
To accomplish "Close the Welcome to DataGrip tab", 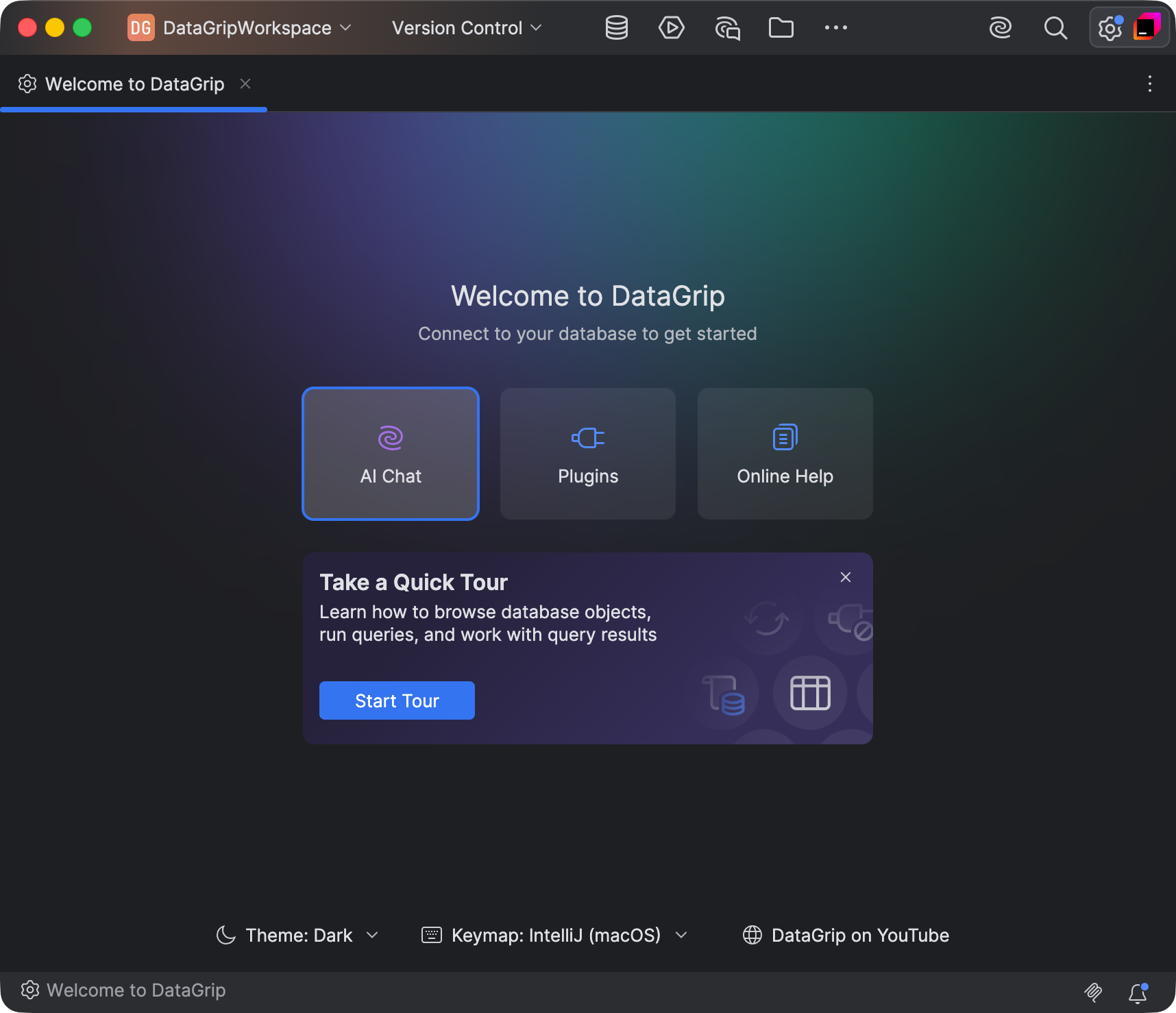I will click(245, 84).
